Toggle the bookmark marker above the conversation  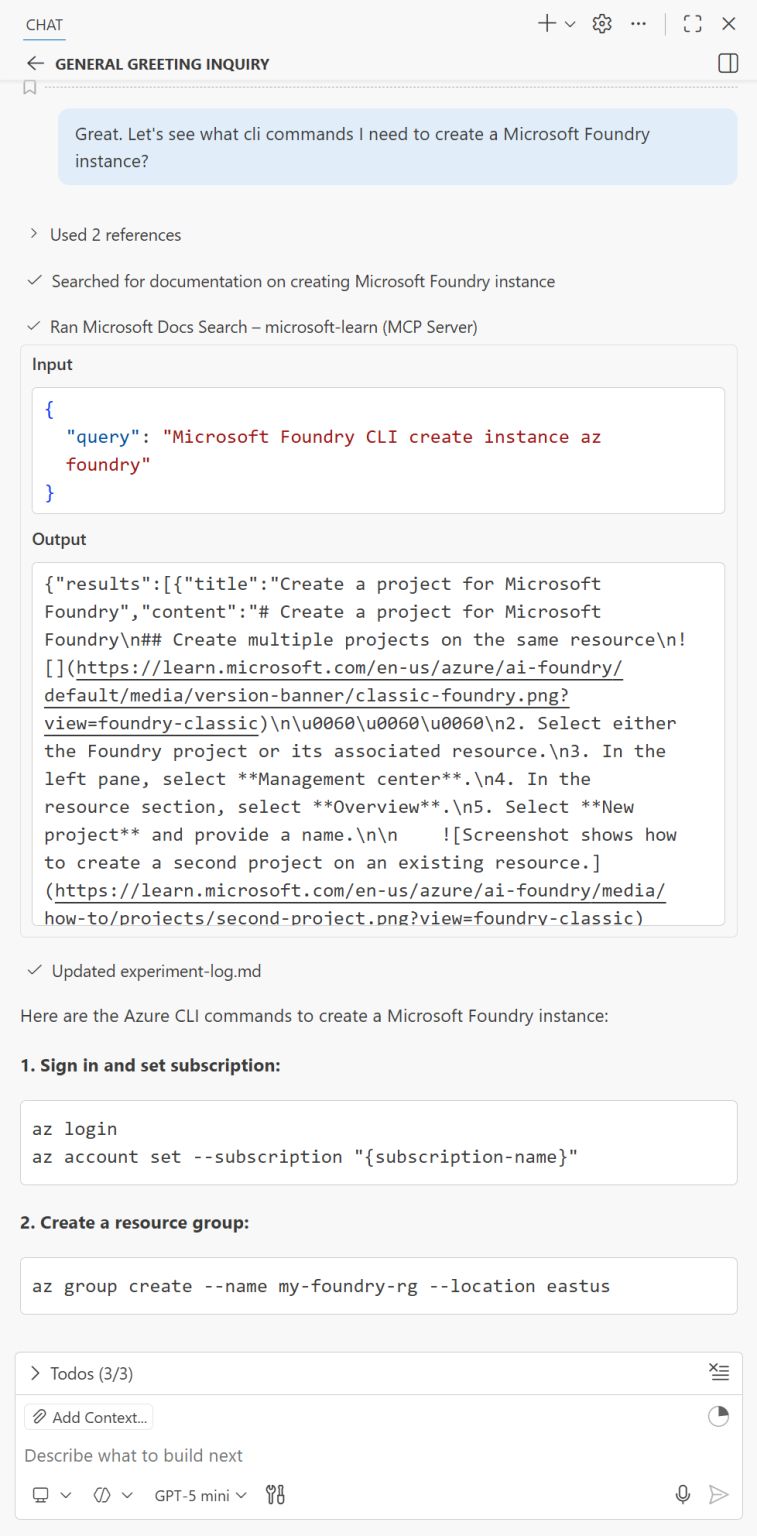[28, 87]
